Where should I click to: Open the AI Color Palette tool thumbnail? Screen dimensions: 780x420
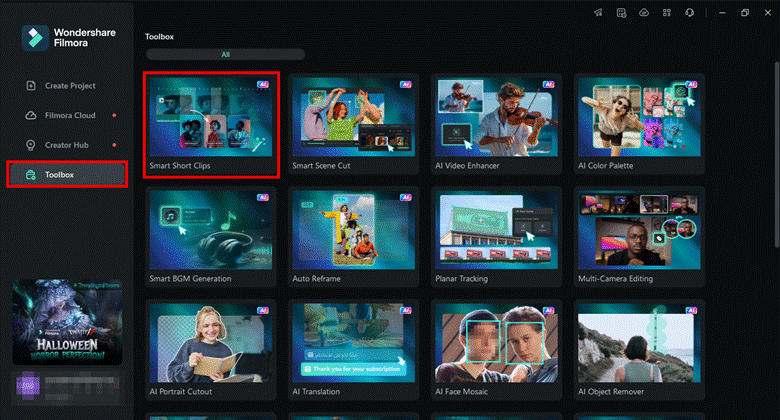(639, 117)
